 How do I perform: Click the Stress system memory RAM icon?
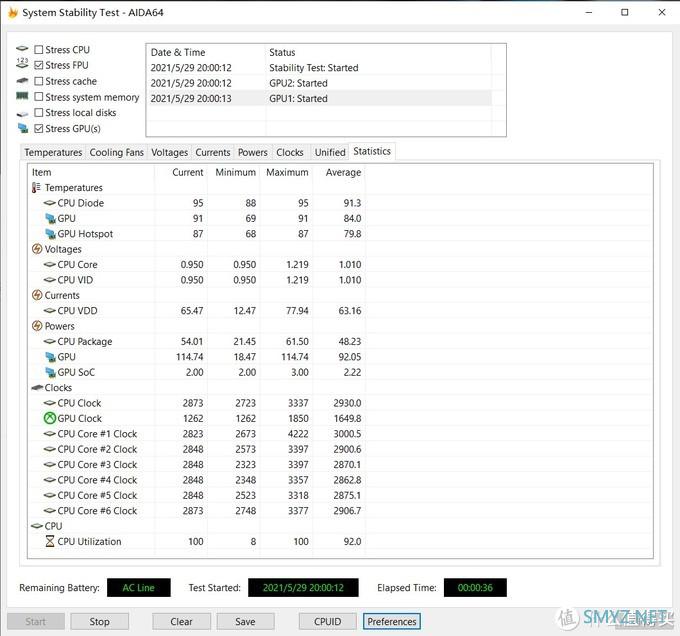coord(22,96)
